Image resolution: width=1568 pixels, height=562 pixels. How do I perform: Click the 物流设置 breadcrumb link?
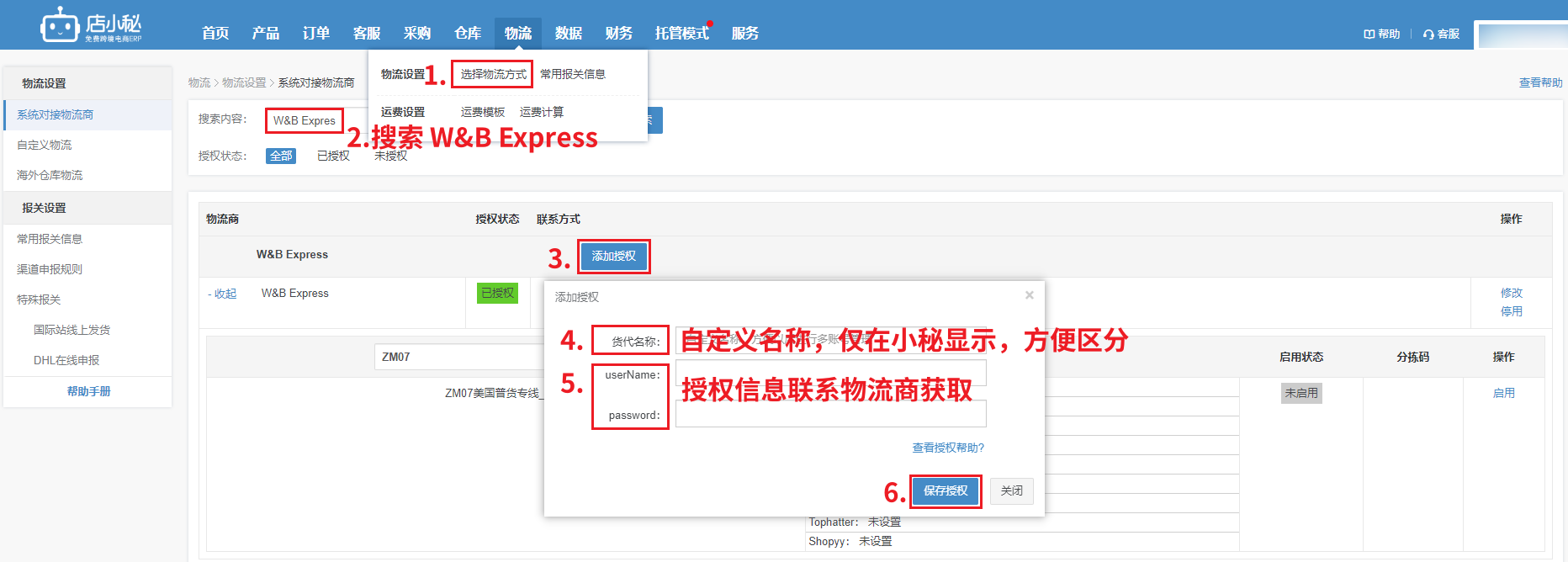click(244, 82)
